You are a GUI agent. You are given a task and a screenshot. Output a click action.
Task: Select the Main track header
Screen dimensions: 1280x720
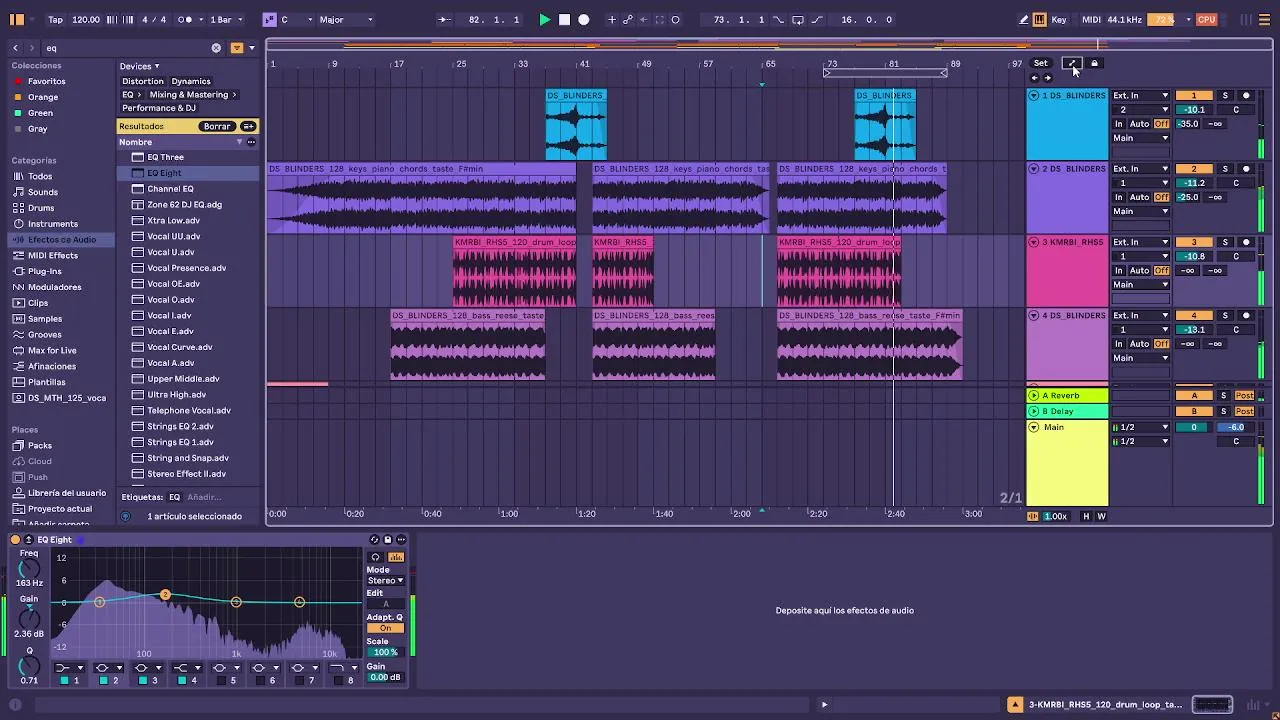click(x=1067, y=462)
